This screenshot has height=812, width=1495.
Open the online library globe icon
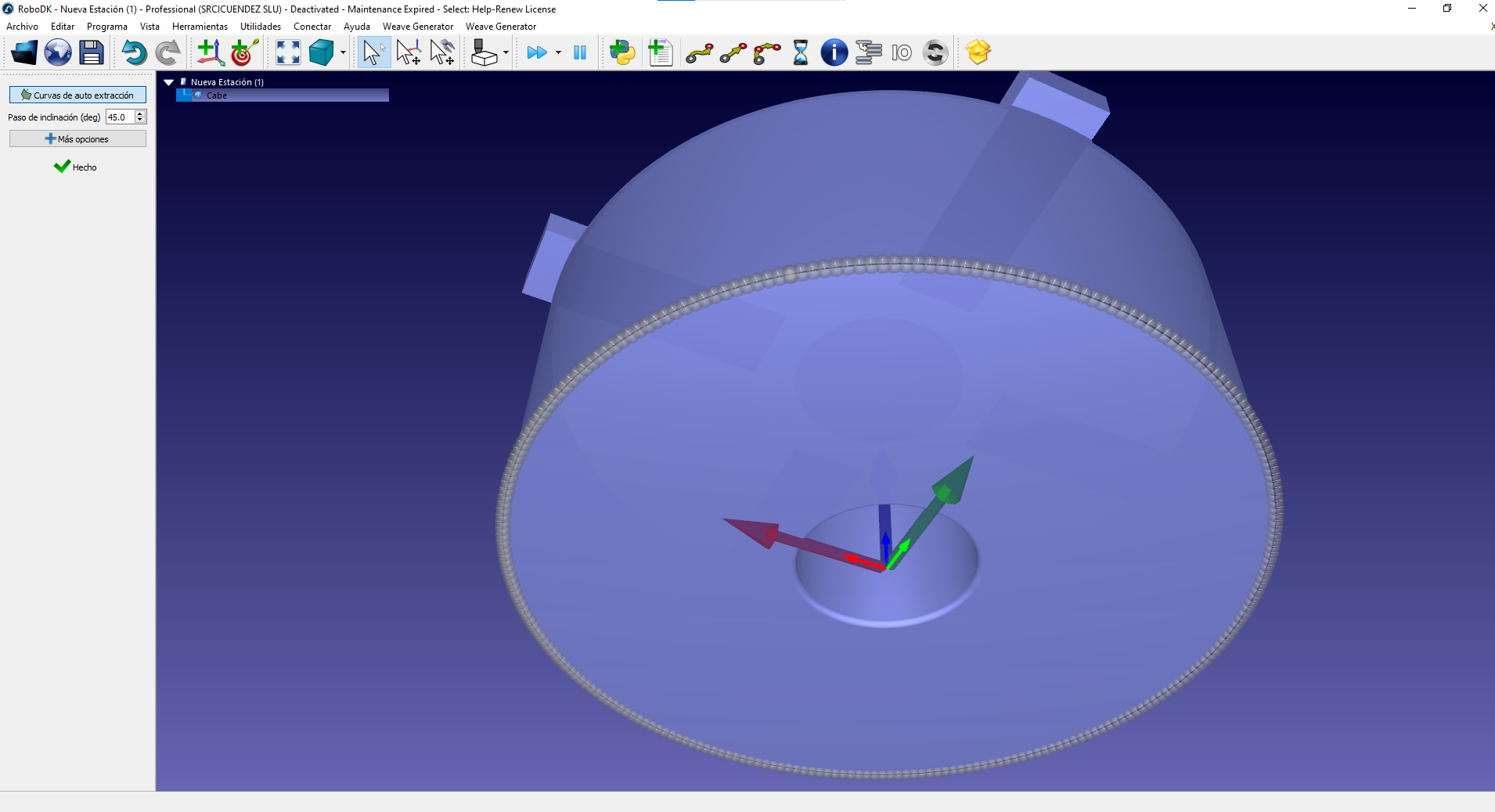coord(58,52)
